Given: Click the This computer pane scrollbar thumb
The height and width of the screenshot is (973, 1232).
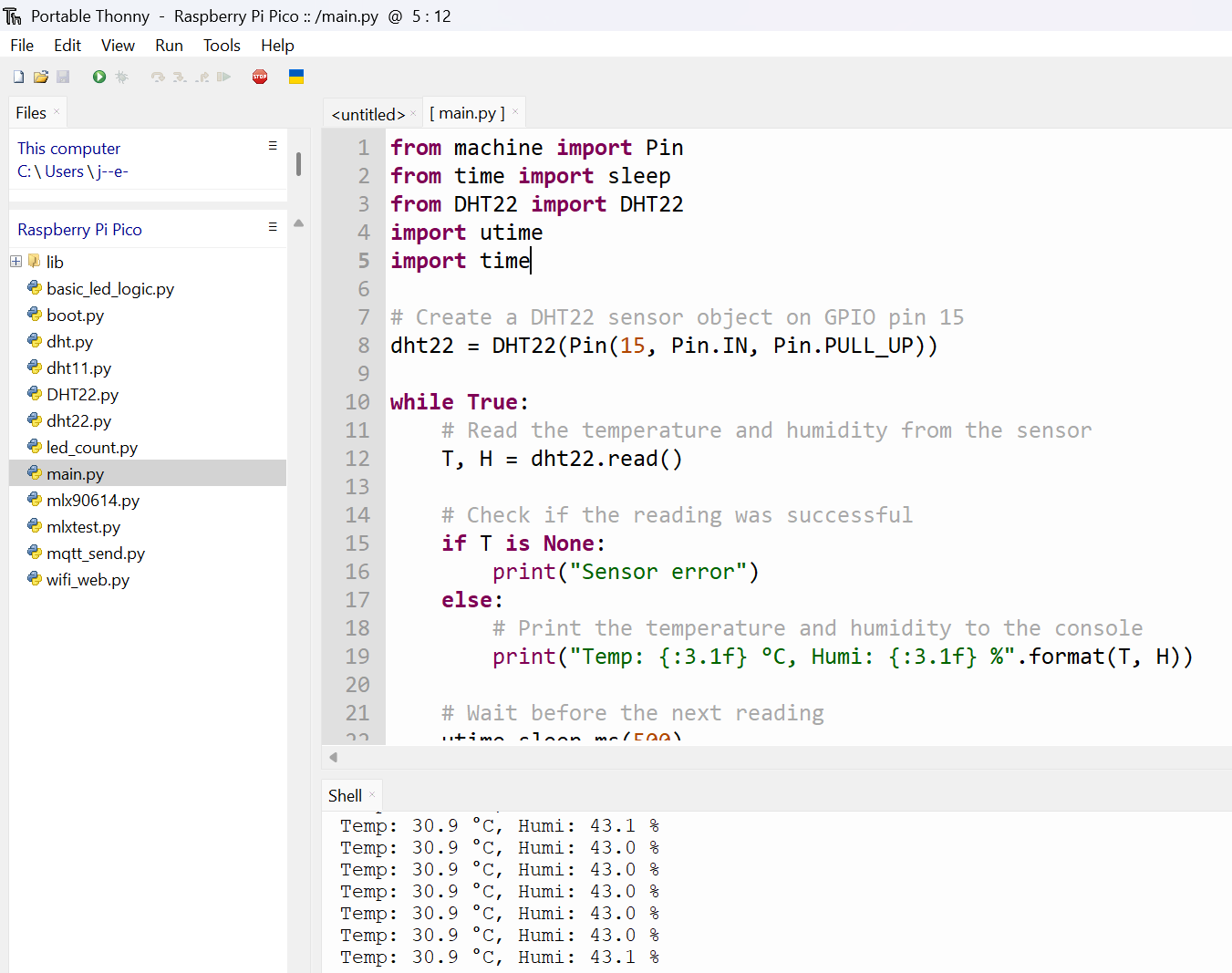Looking at the screenshot, I should click(x=298, y=164).
